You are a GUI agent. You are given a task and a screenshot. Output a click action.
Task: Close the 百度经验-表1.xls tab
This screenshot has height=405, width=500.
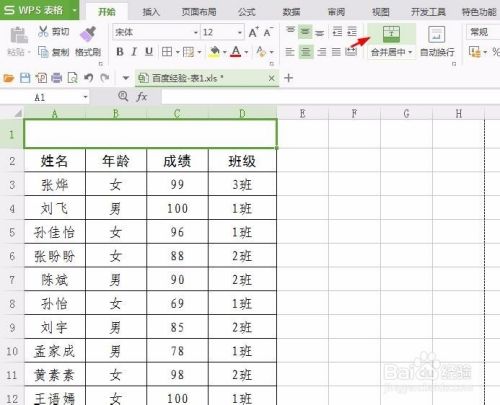pos(272,78)
